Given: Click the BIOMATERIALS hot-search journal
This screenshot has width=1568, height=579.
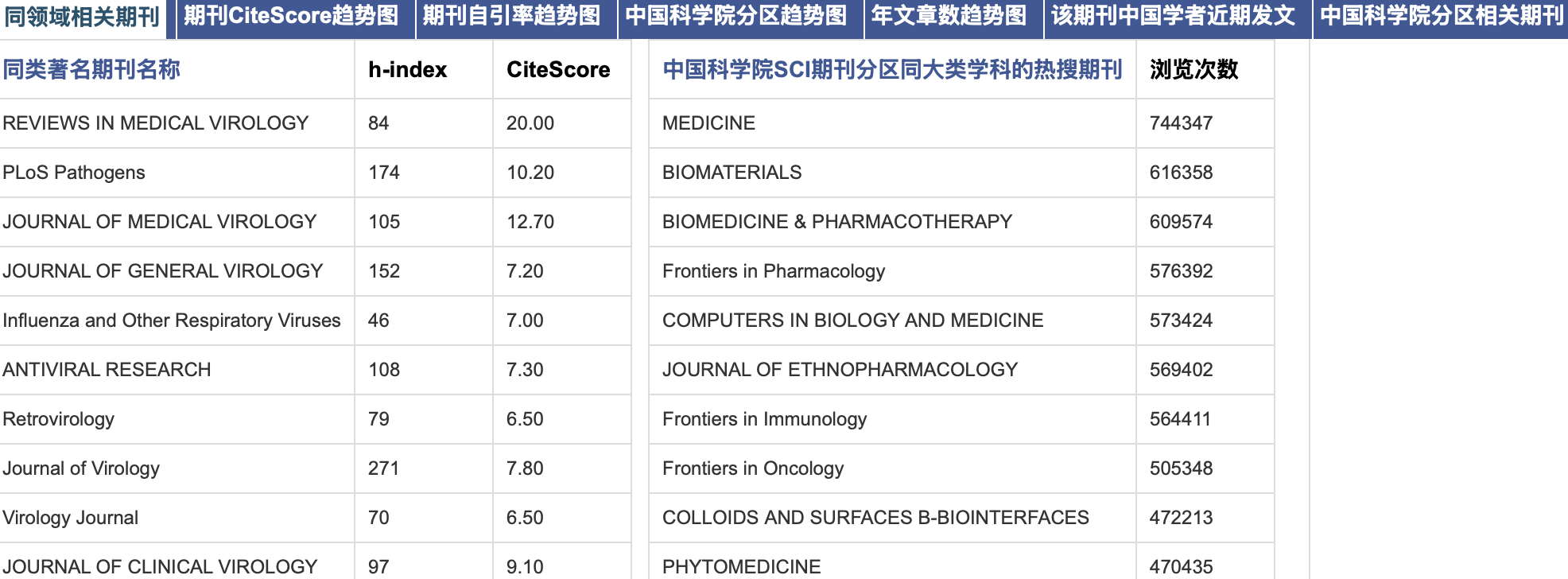Looking at the screenshot, I should pyautogui.click(x=732, y=173).
